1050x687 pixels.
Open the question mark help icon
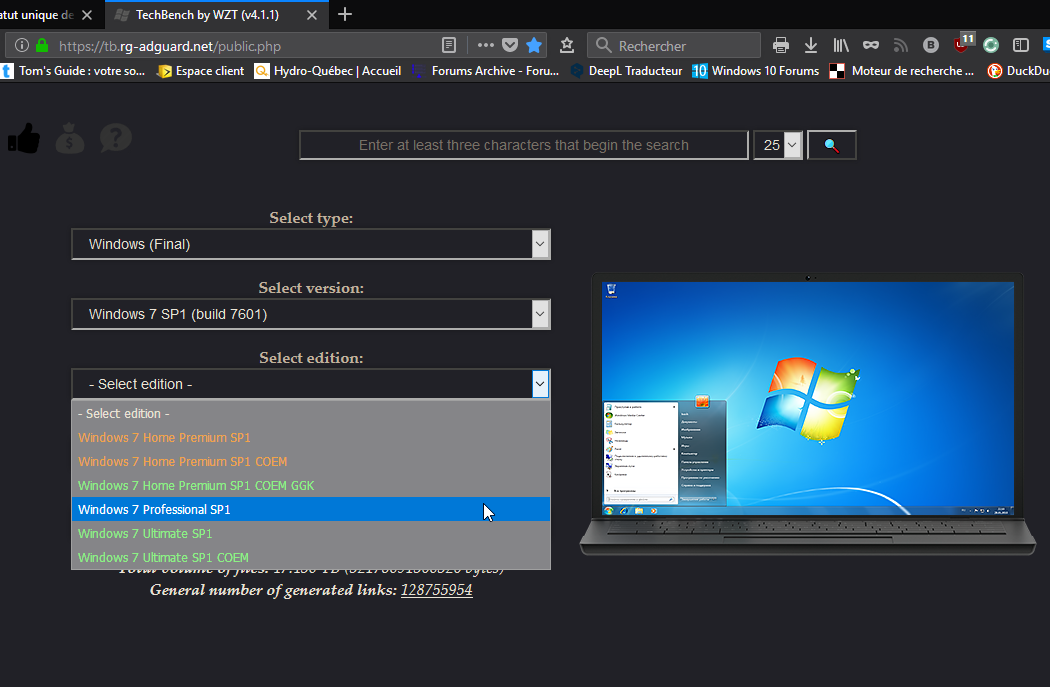tap(116, 138)
